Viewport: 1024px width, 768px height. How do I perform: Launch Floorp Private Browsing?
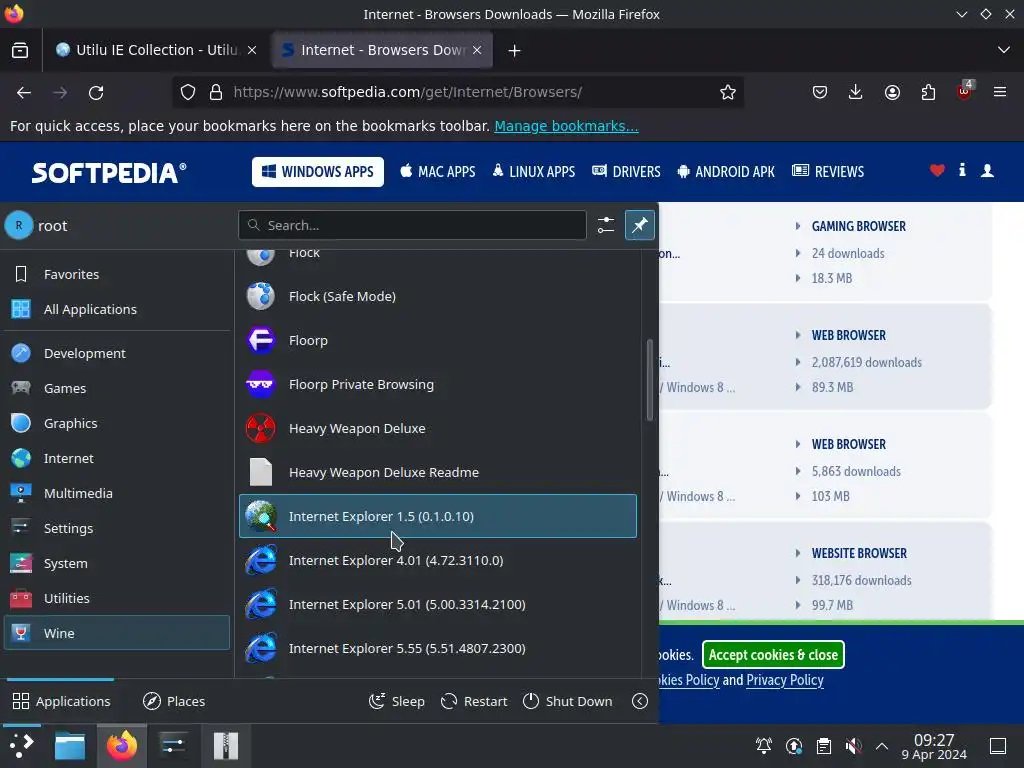[x=438, y=385]
